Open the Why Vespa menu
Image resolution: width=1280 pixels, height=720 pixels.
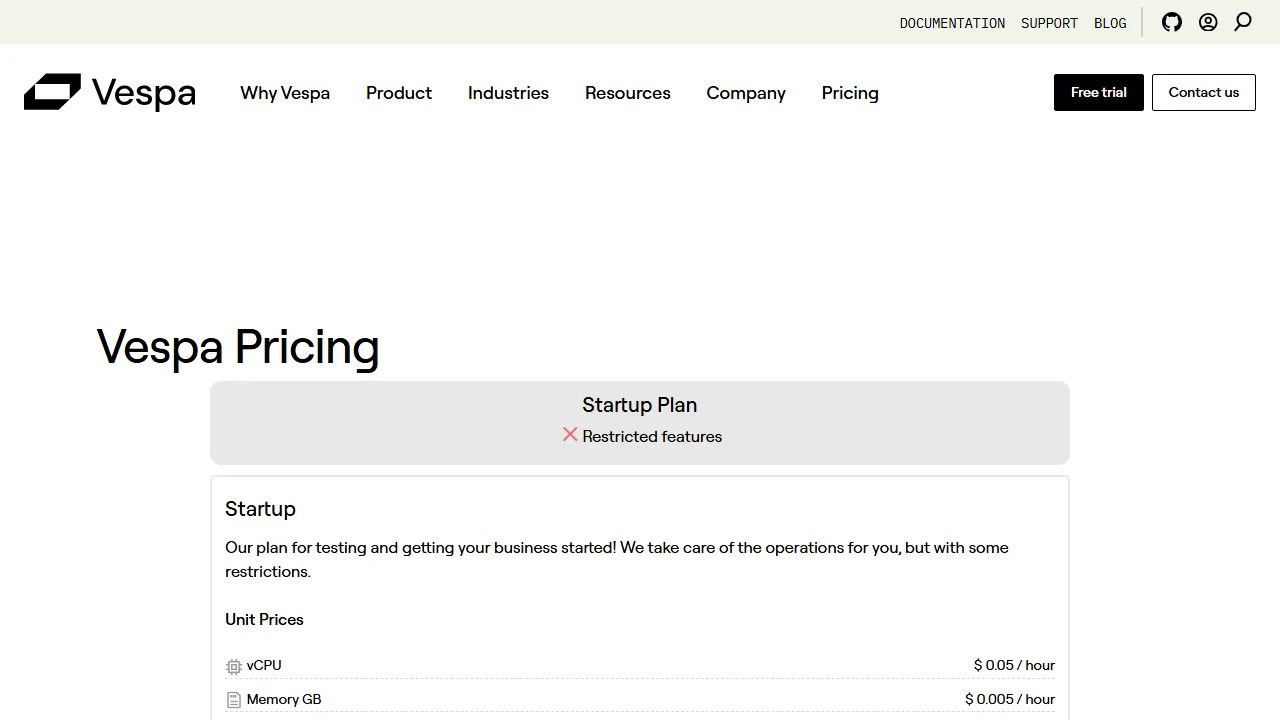coord(285,93)
